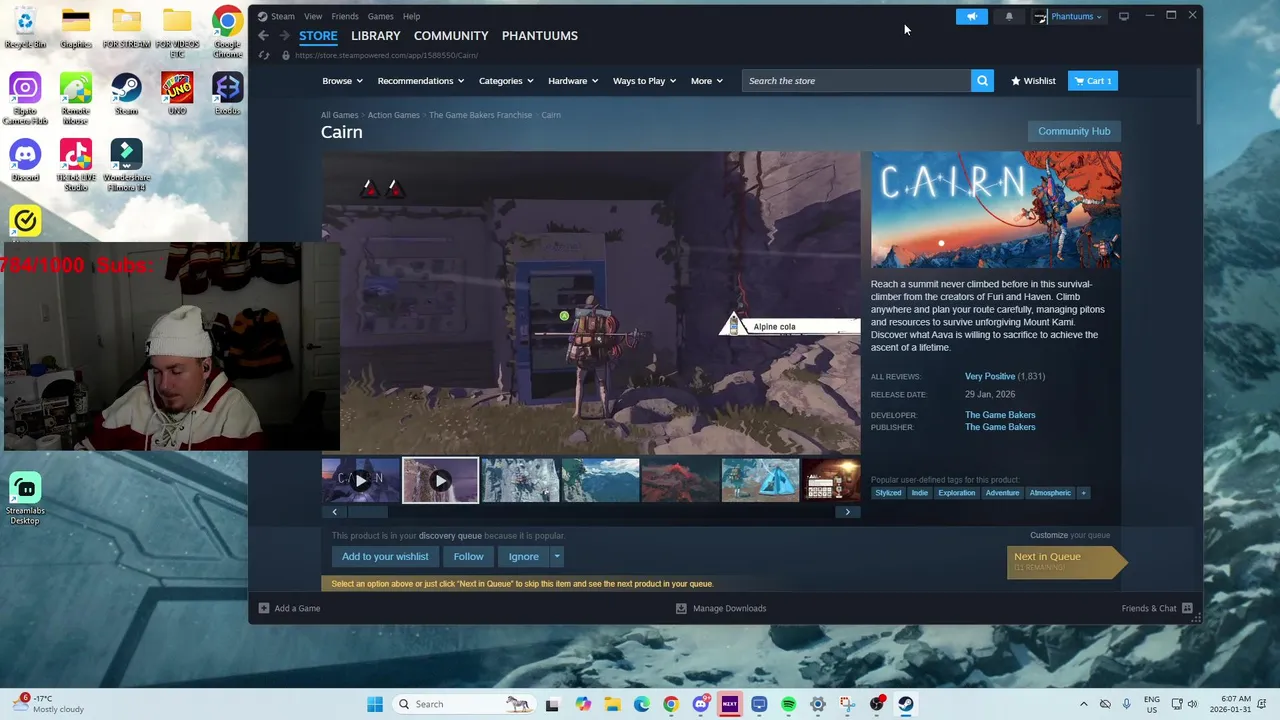
Task: Open the Cart 1 button
Action: tap(1092, 81)
